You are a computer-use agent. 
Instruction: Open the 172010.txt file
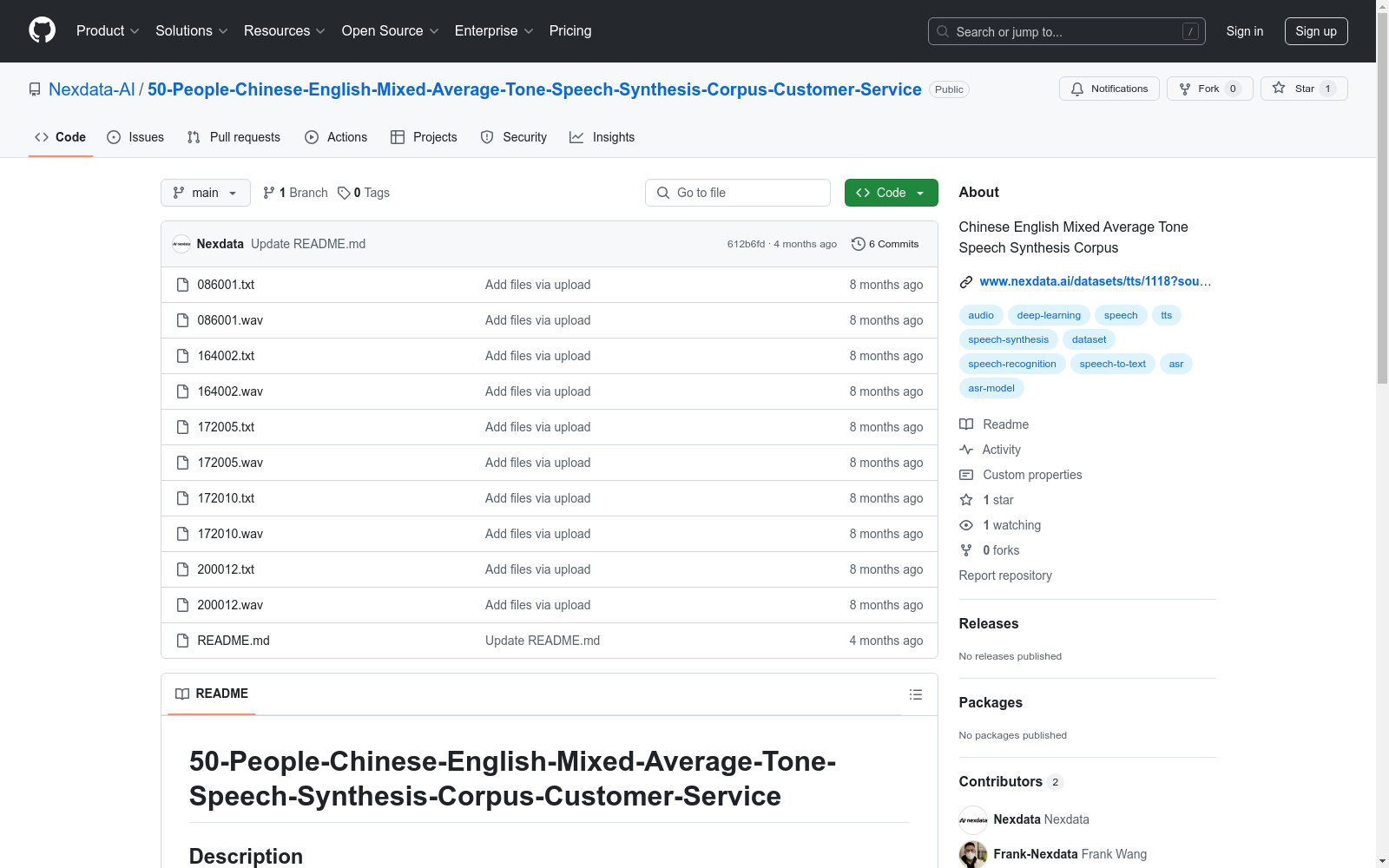click(x=226, y=498)
